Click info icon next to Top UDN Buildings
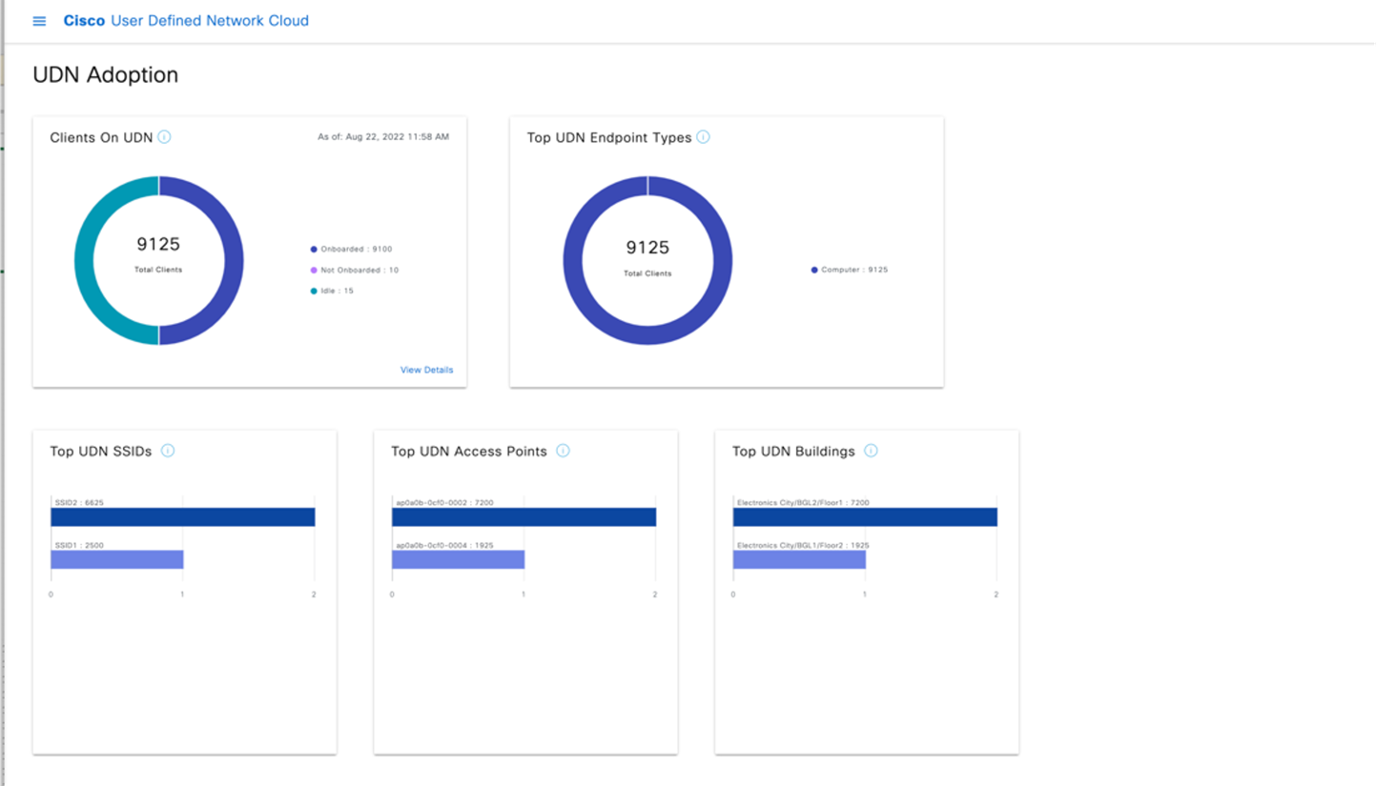This screenshot has height=791, width=1381. [x=871, y=451]
